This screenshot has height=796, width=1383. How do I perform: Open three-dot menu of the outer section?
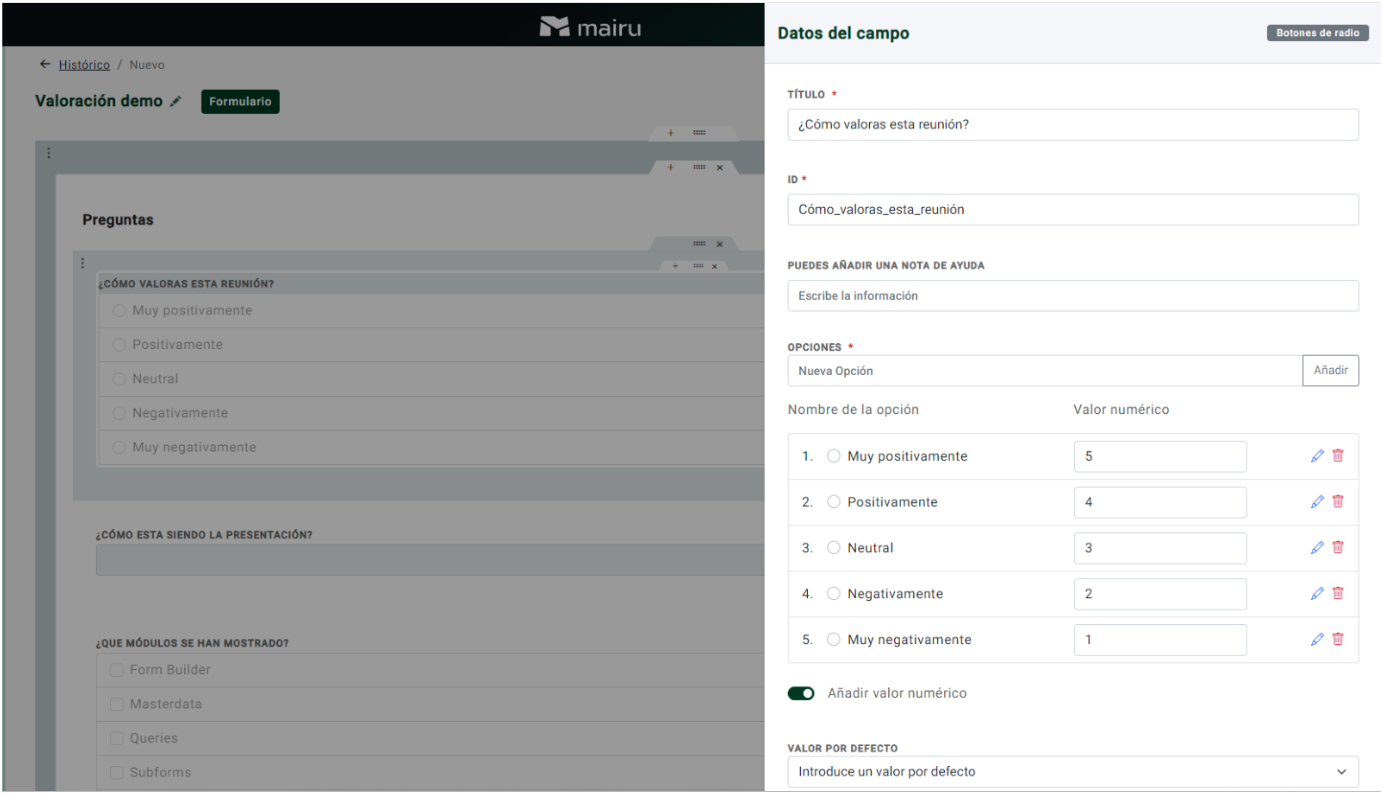click(47, 154)
